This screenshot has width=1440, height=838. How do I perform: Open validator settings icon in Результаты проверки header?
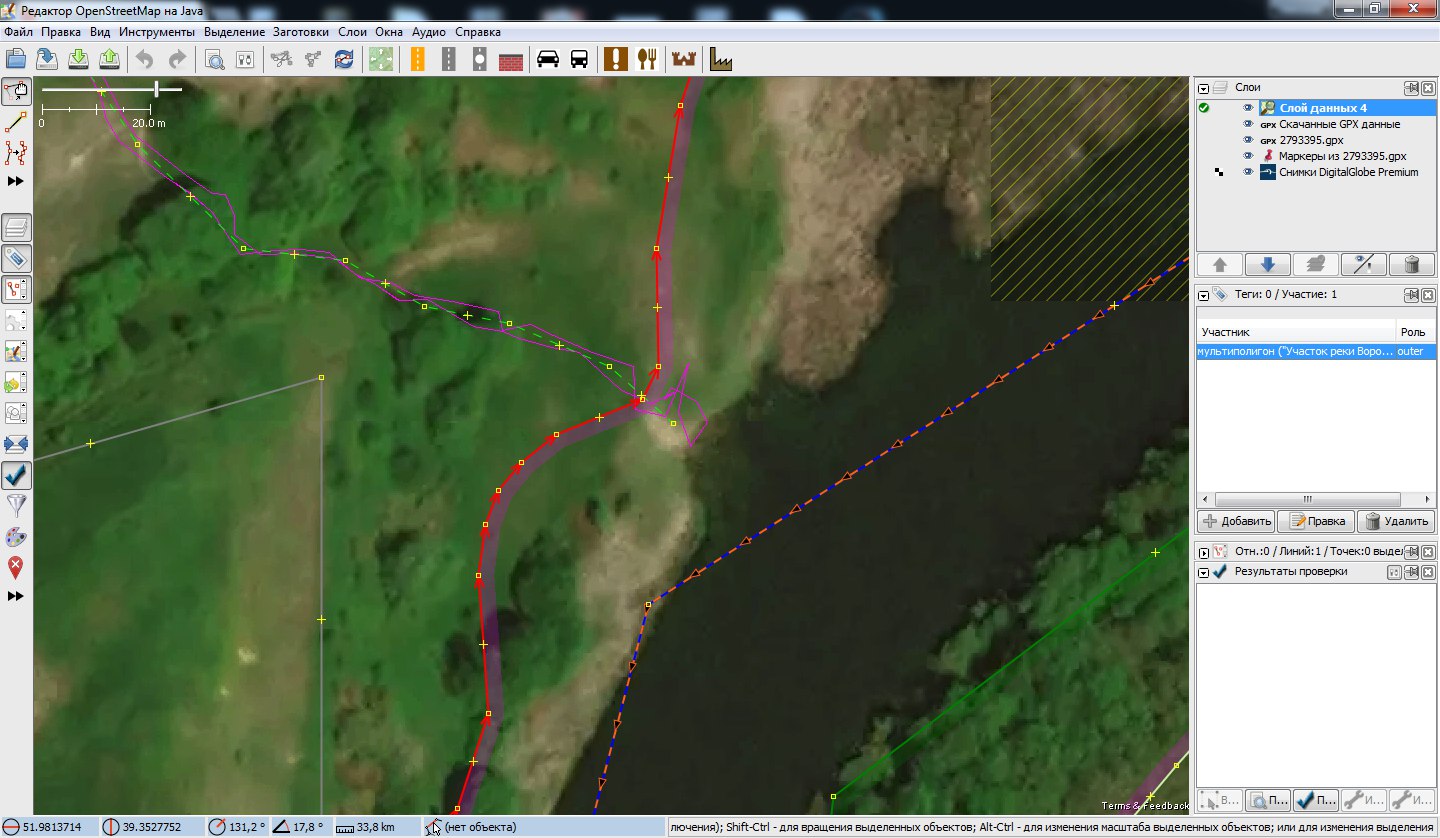[x=1393, y=572]
